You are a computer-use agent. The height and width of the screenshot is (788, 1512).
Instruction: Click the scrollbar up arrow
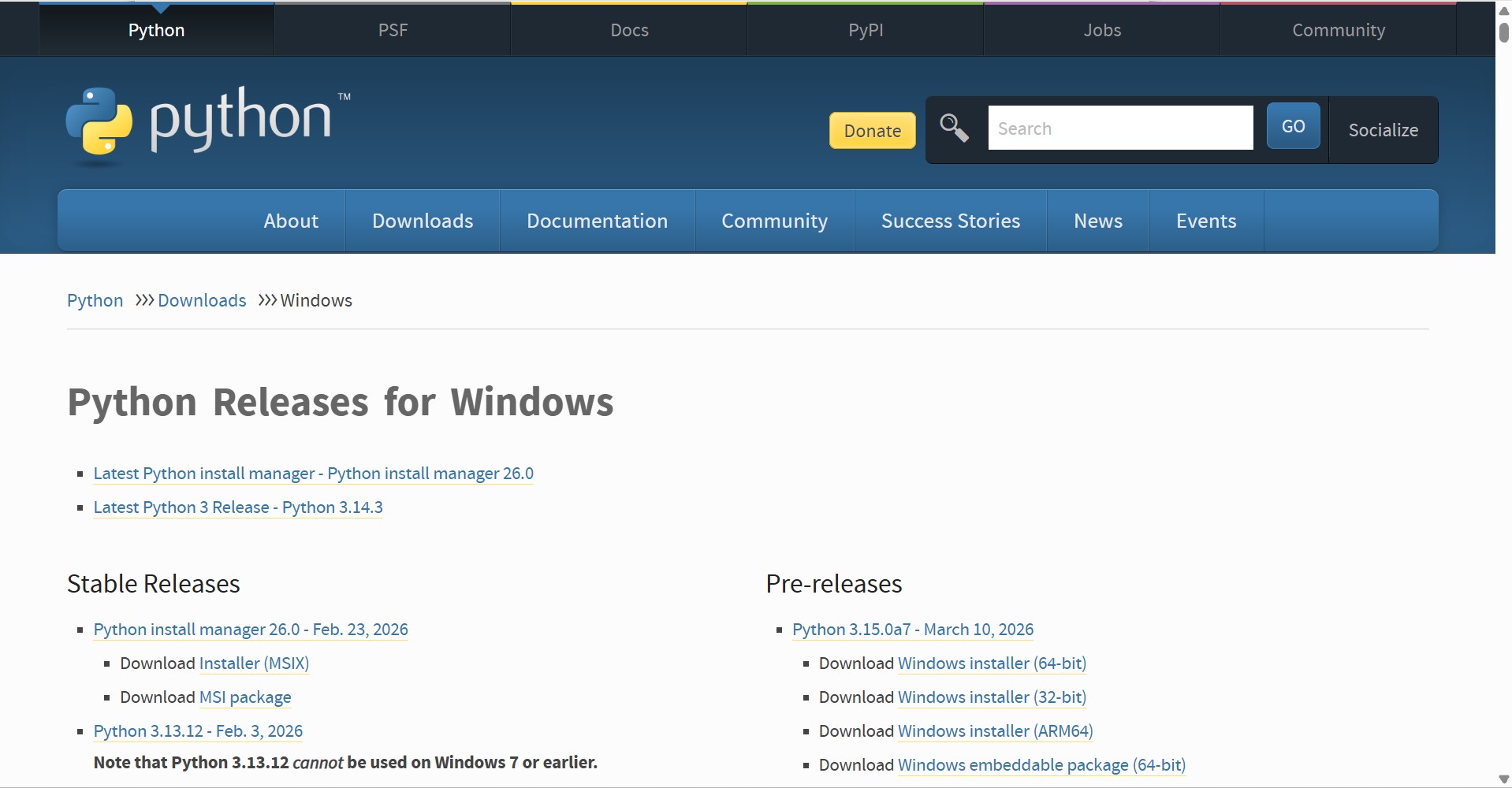(x=1503, y=11)
